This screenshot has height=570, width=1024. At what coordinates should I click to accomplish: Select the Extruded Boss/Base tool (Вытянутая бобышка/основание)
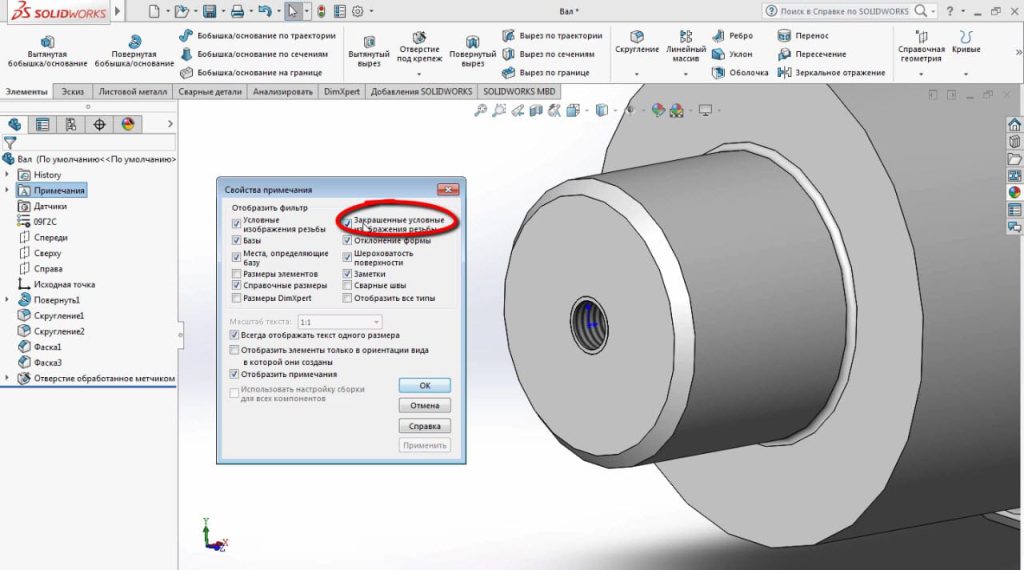point(47,52)
